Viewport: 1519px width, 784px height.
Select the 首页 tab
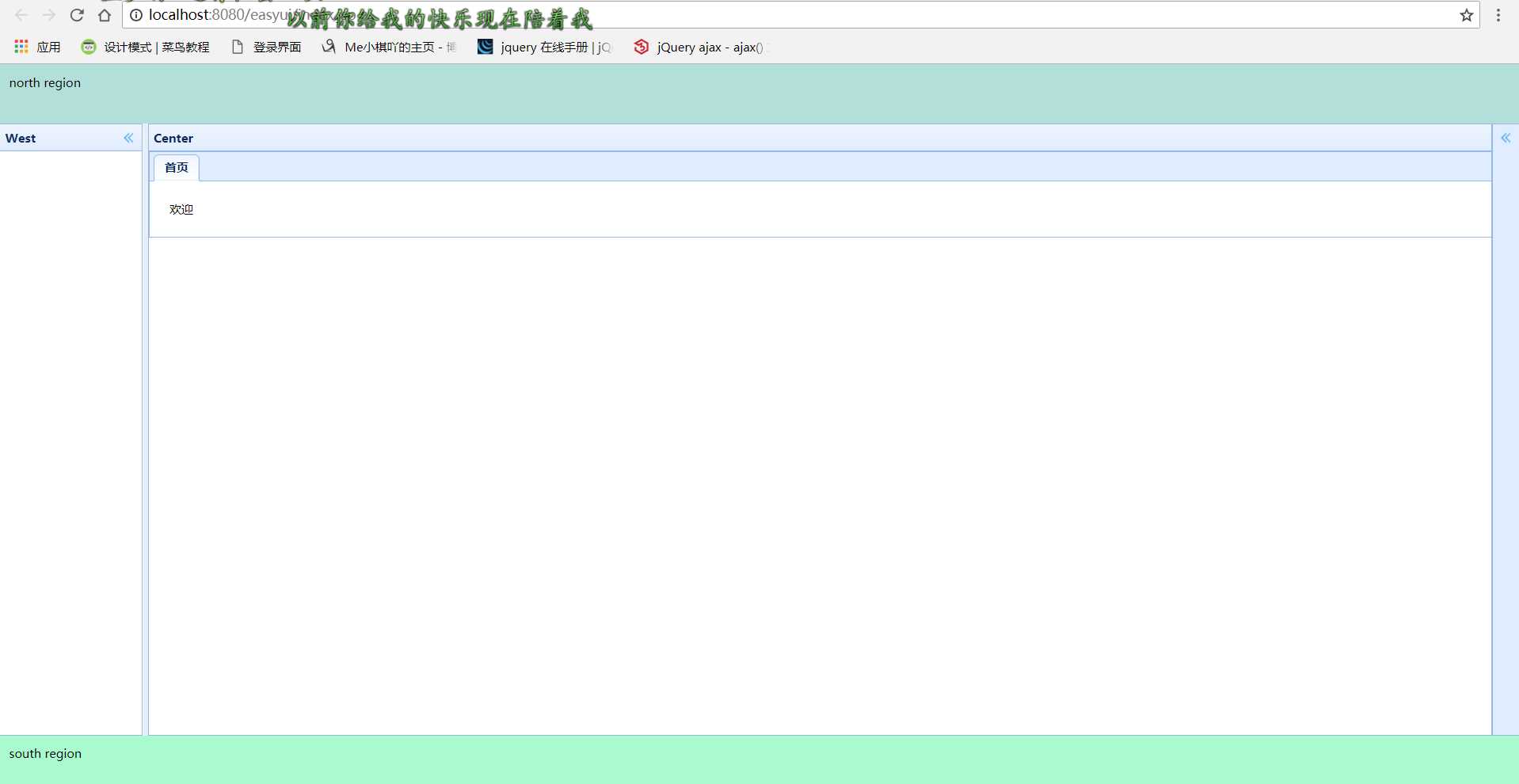click(176, 167)
